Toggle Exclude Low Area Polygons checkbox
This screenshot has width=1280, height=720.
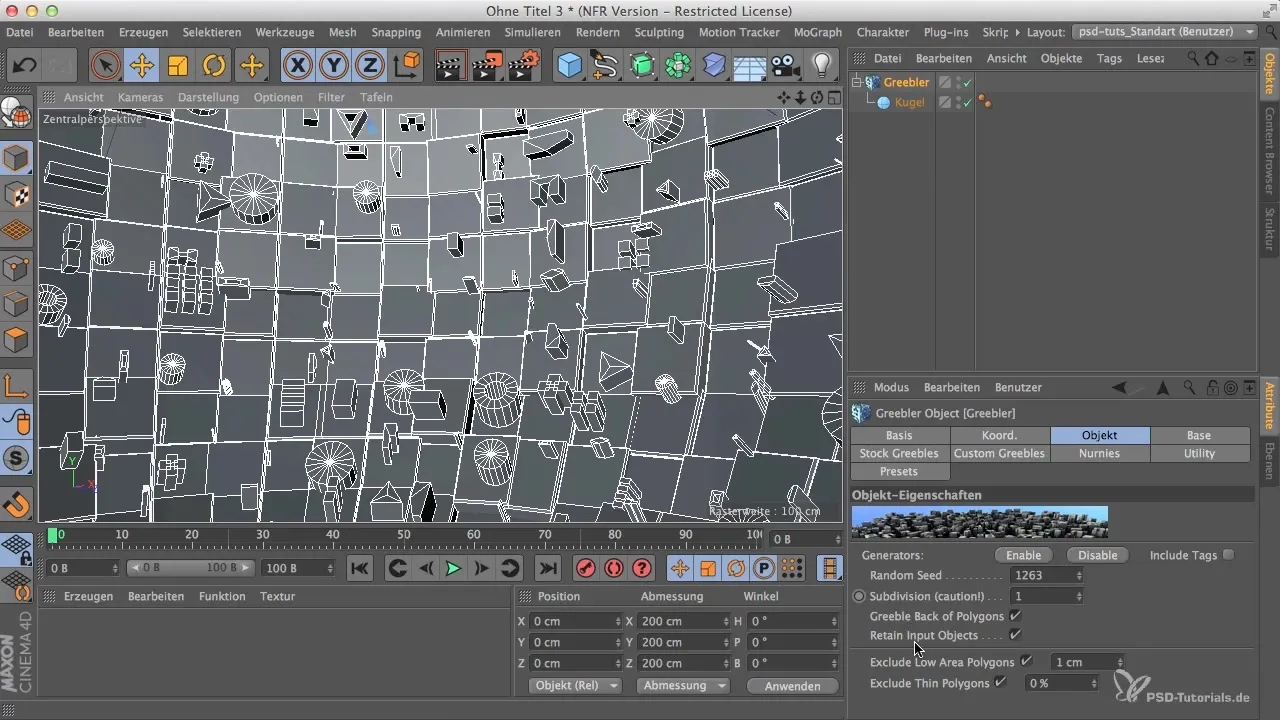(1026, 662)
